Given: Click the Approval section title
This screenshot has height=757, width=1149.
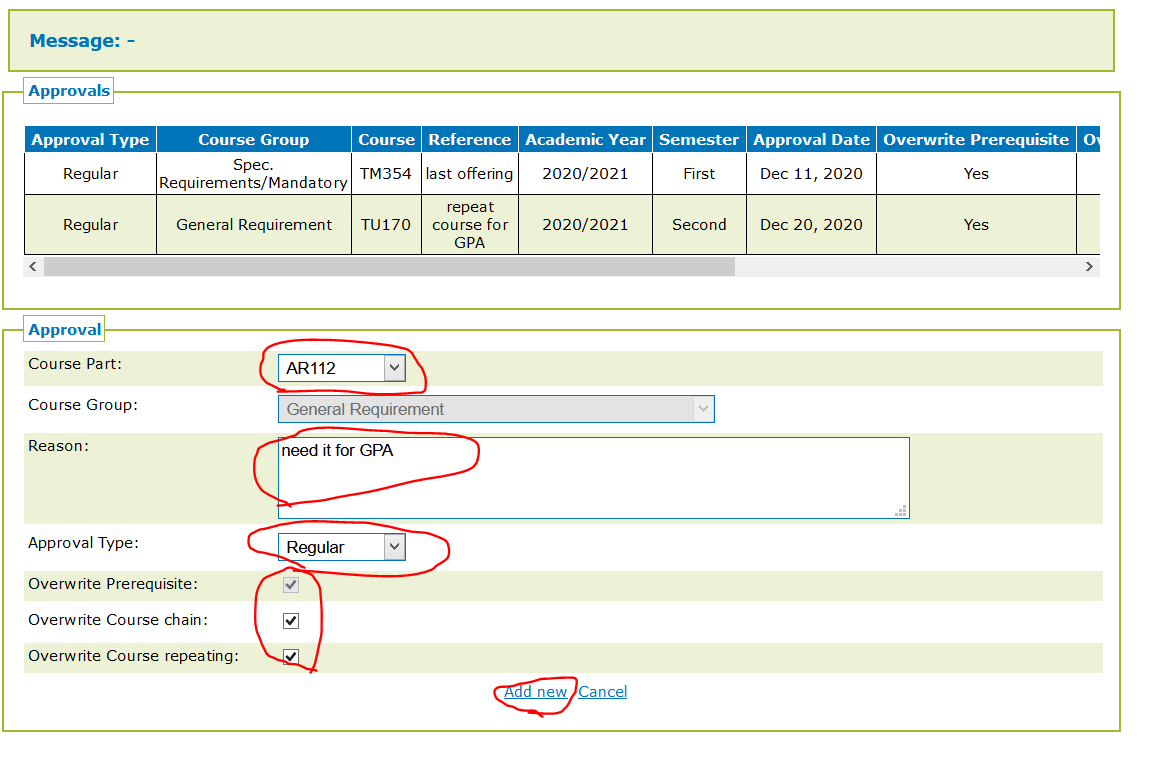Looking at the screenshot, I should pyautogui.click(x=64, y=330).
